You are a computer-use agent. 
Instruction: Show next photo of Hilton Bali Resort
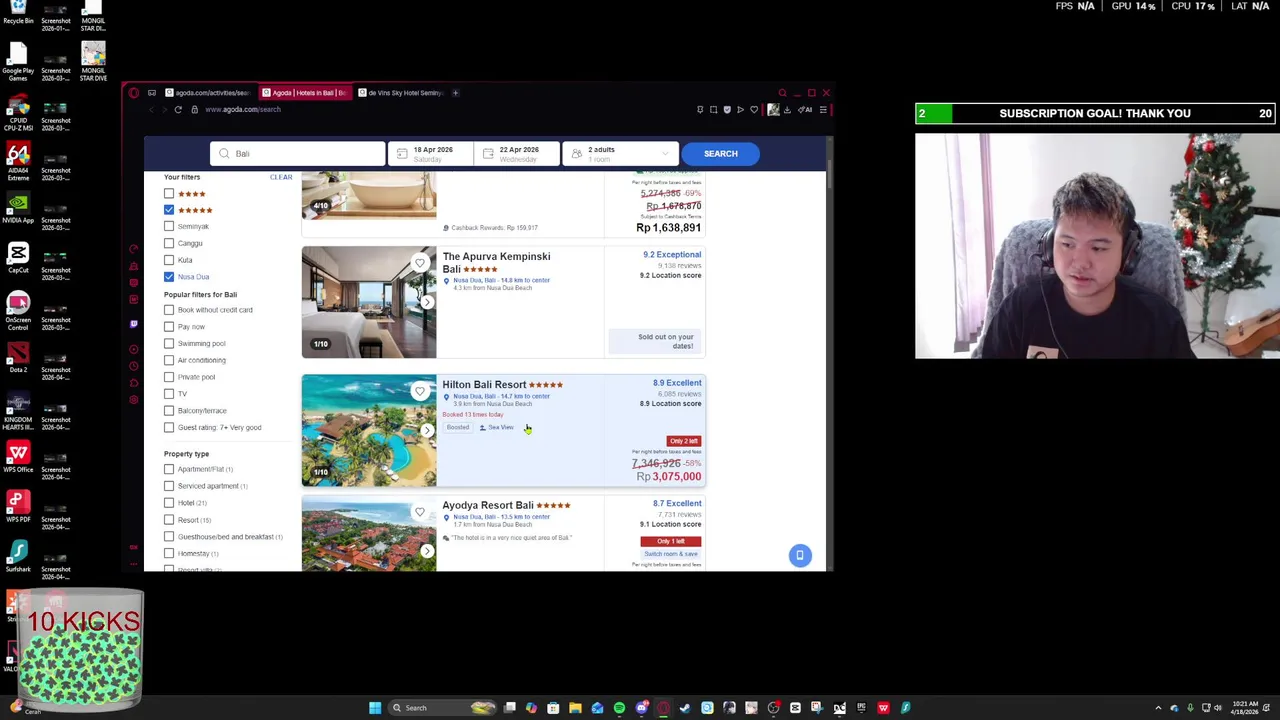pos(427,431)
